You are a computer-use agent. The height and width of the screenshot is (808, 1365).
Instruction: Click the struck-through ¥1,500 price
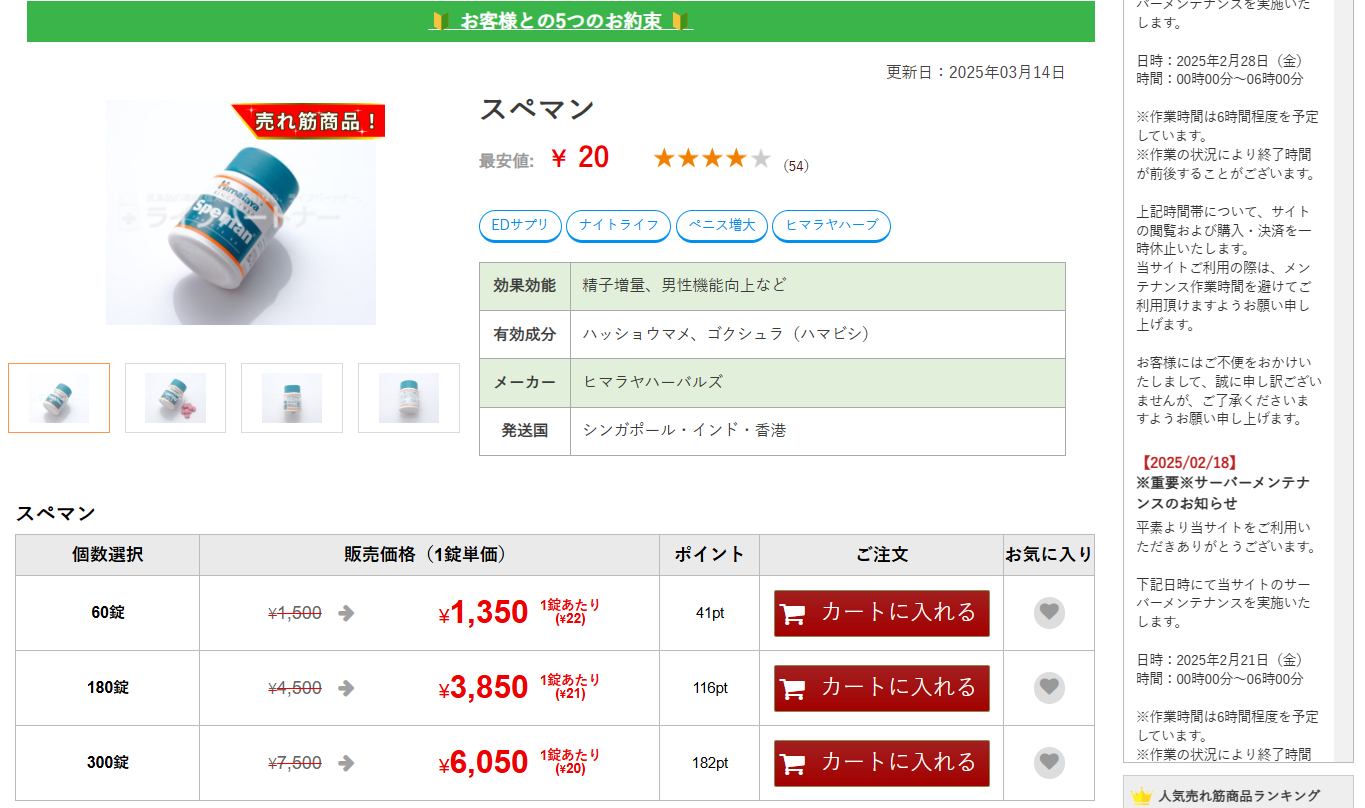pos(295,613)
